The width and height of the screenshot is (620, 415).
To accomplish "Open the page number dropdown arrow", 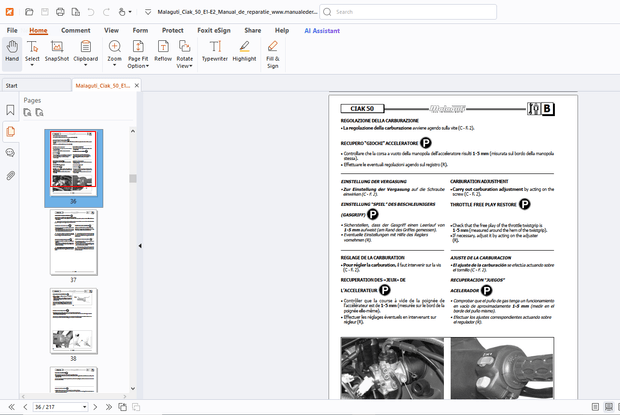I will tap(85, 407).
